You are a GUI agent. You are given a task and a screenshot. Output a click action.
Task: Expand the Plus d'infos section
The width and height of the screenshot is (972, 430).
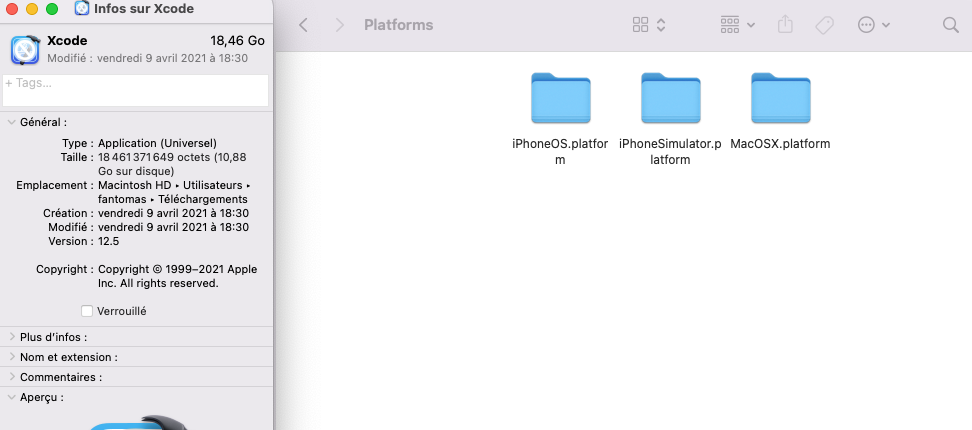click(12, 337)
